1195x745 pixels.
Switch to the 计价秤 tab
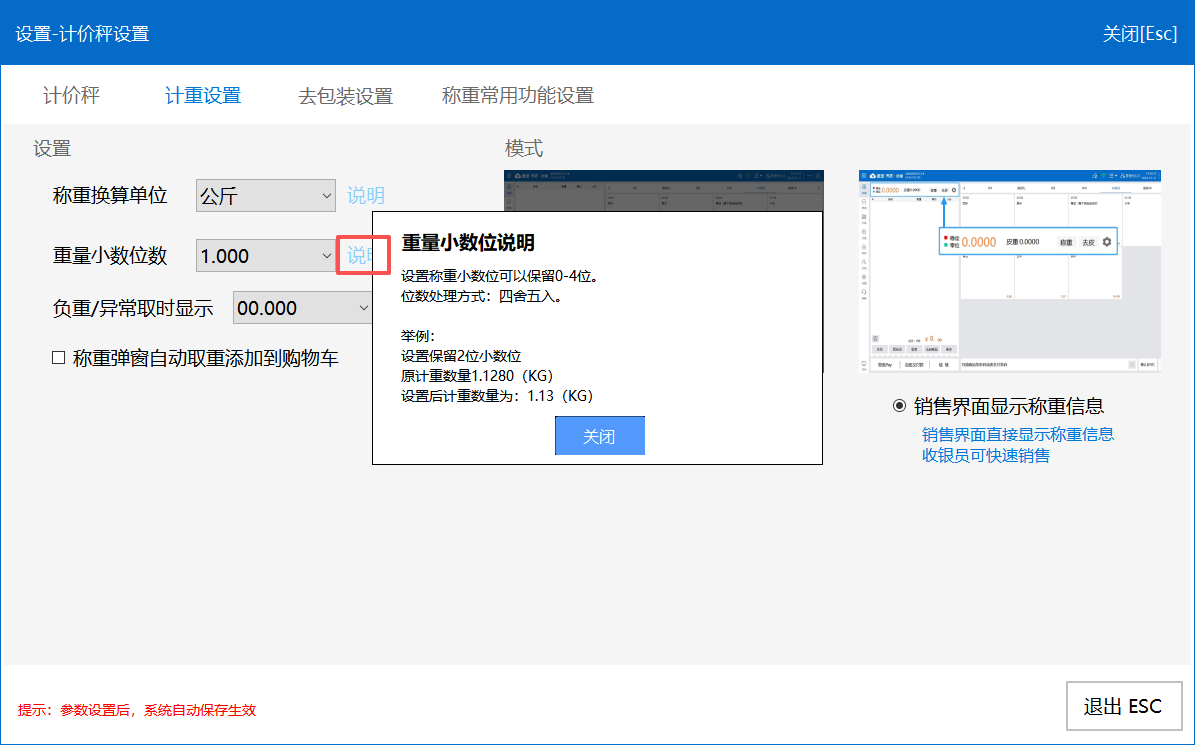(x=71, y=96)
